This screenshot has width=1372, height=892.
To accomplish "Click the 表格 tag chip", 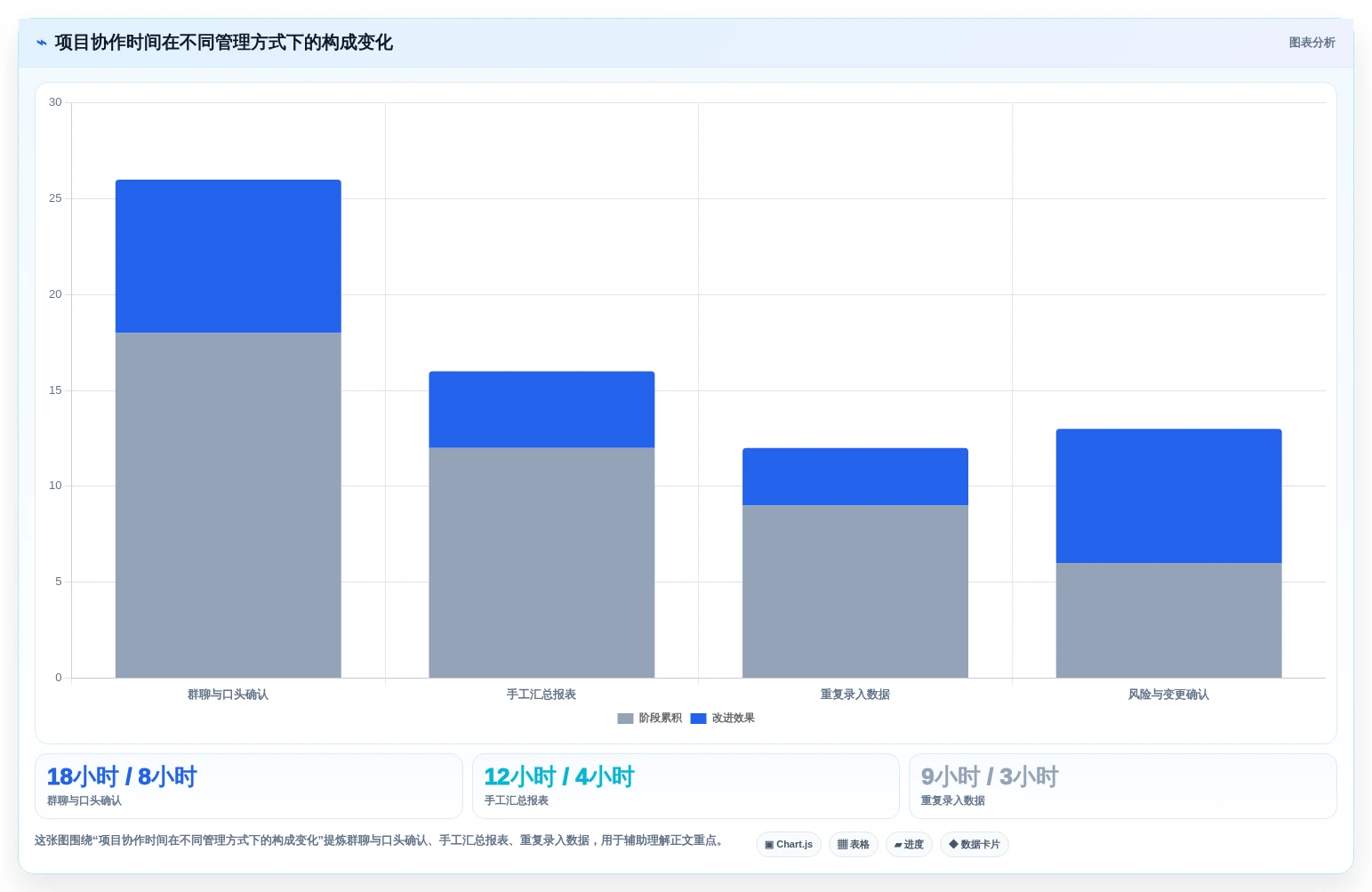I will pyautogui.click(x=854, y=845).
